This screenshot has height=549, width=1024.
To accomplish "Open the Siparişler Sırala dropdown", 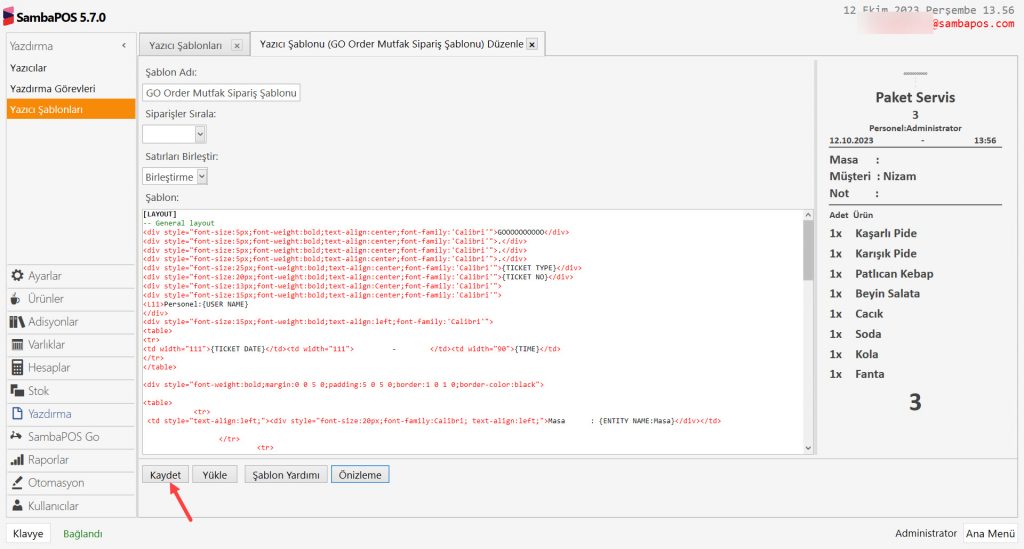I will 200,134.
